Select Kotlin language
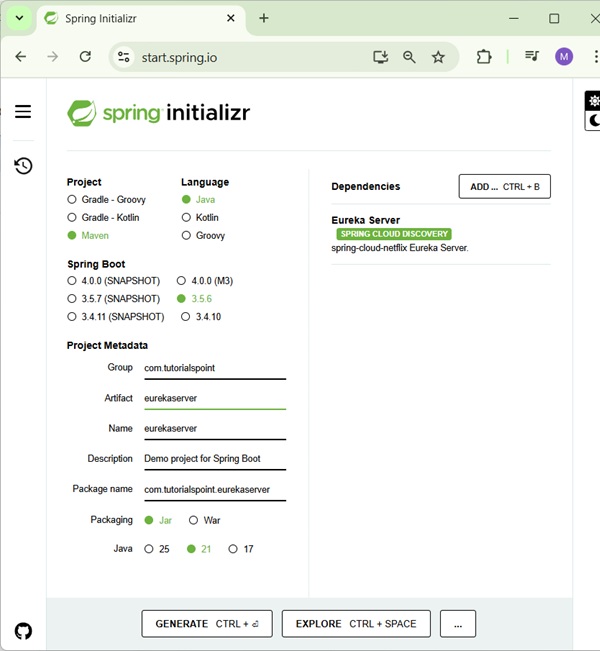 (200, 218)
